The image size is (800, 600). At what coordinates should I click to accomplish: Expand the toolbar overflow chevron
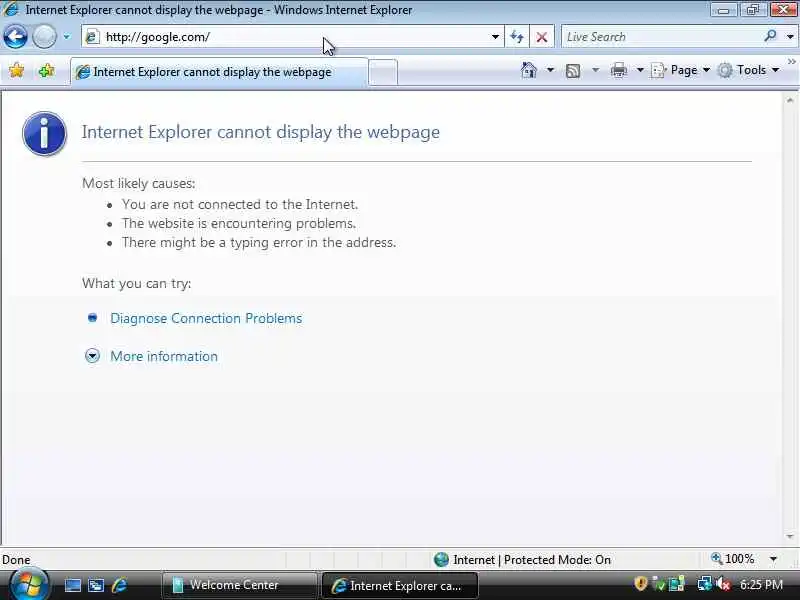point(791,62)
